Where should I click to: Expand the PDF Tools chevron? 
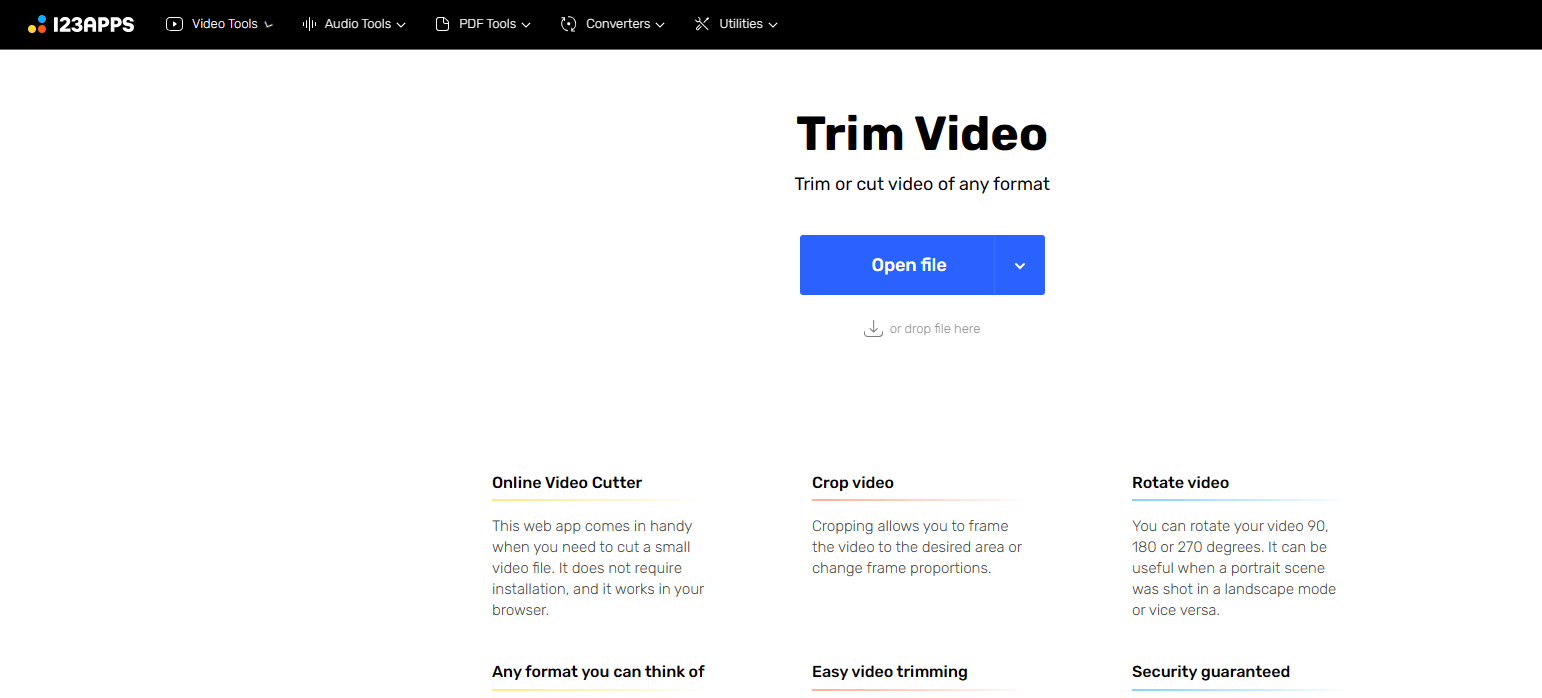(526, 25)
